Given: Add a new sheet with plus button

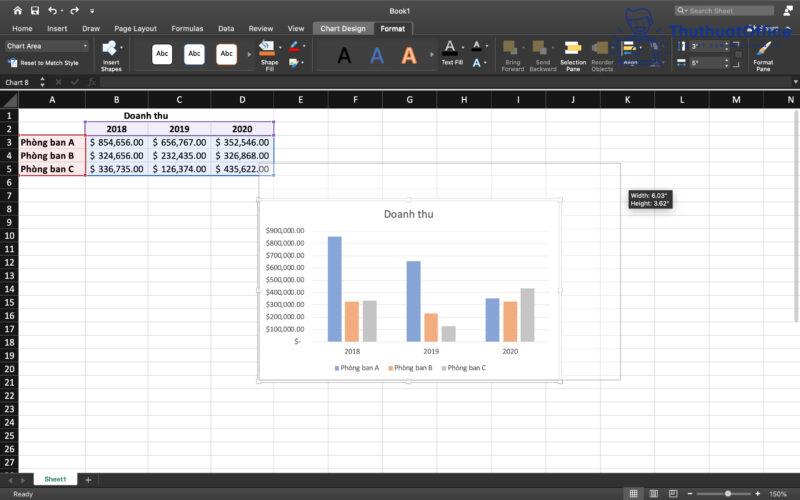Looking at the screenshot, I should (88, 480).
